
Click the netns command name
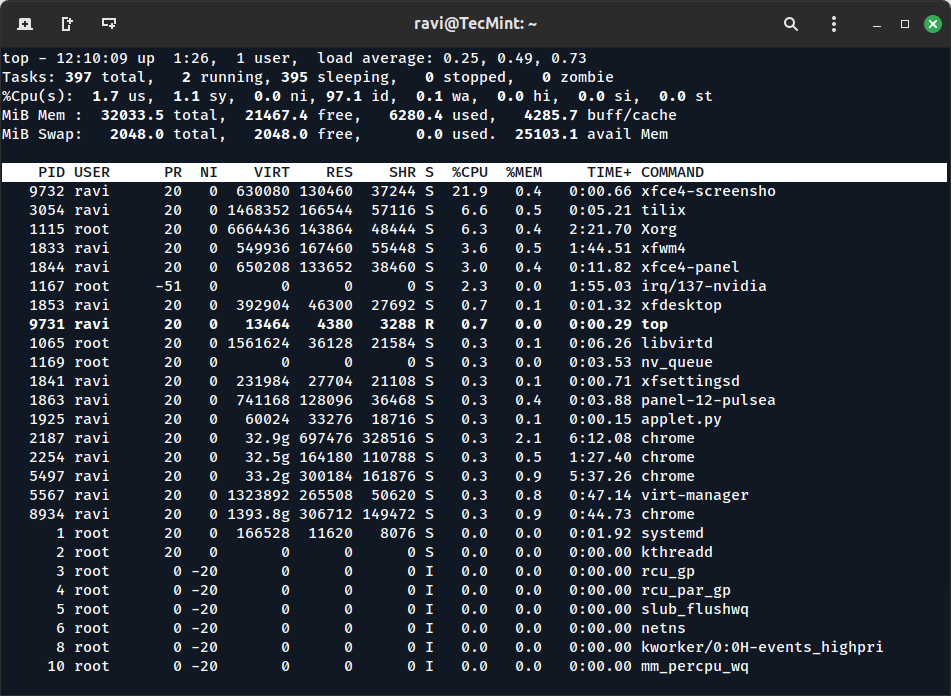point(664,628)
